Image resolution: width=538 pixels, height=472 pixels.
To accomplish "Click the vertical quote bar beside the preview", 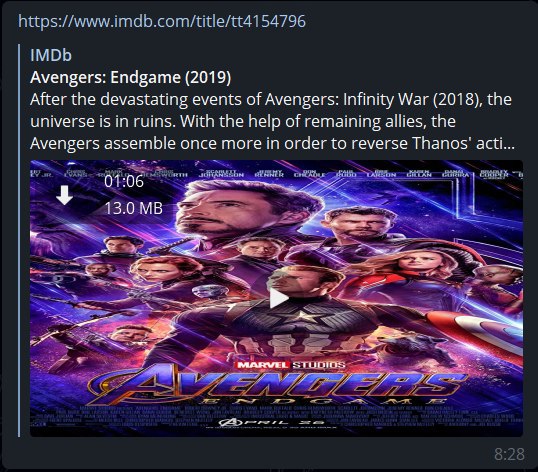I will [x=19, y=240].
